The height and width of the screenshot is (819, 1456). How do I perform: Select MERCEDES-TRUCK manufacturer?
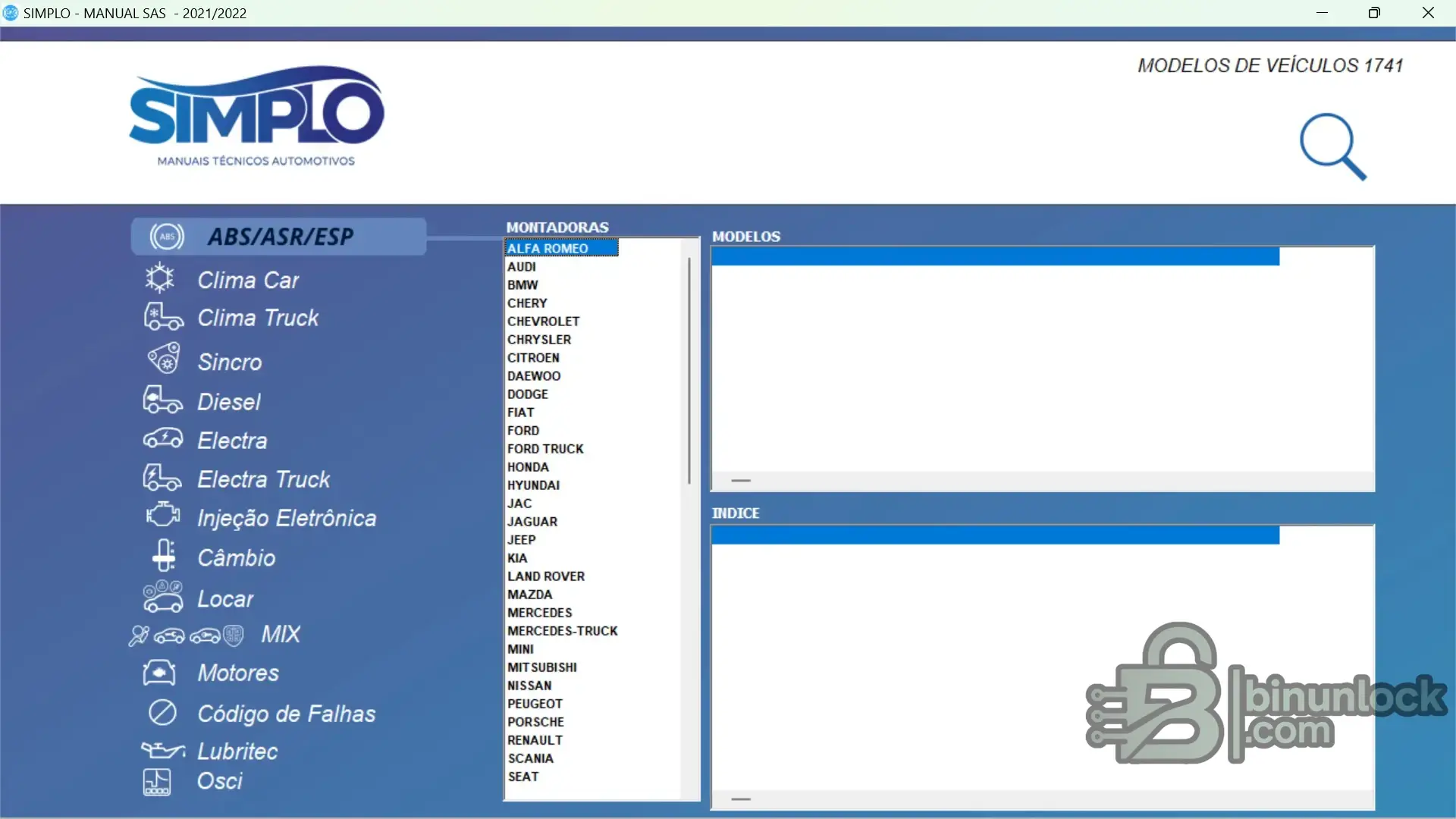tap(563, 631)
